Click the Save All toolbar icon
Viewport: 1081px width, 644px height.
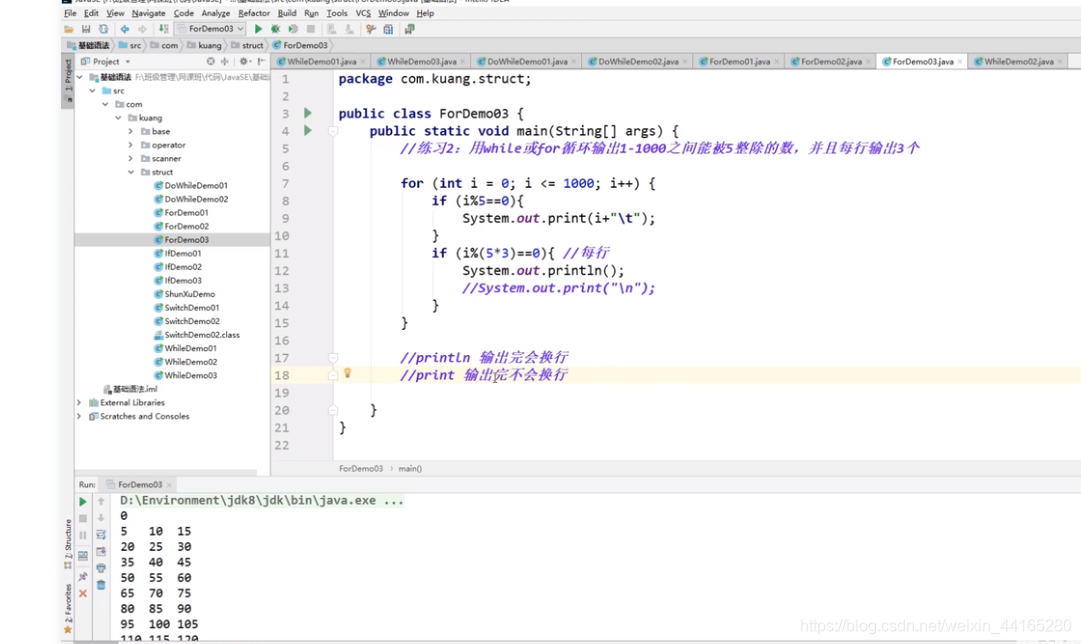point(86,29)
